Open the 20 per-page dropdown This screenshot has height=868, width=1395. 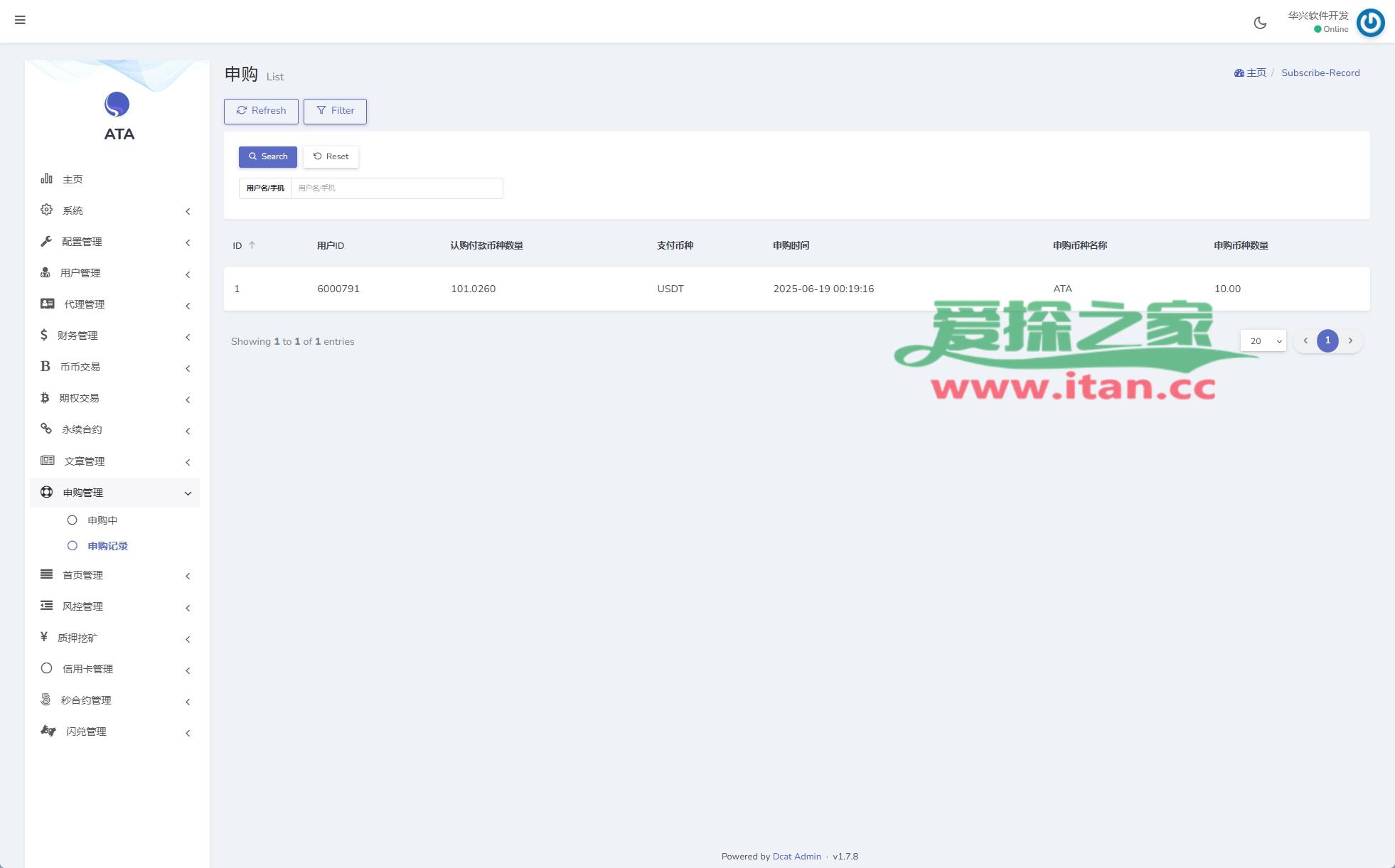[1263, 341]
